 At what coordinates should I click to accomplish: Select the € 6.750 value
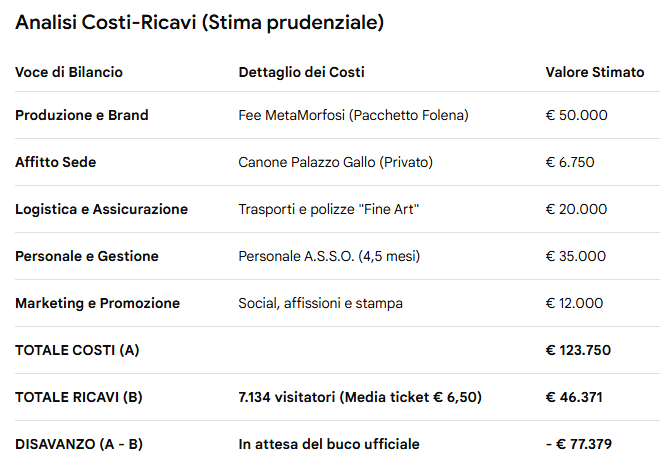571,162
